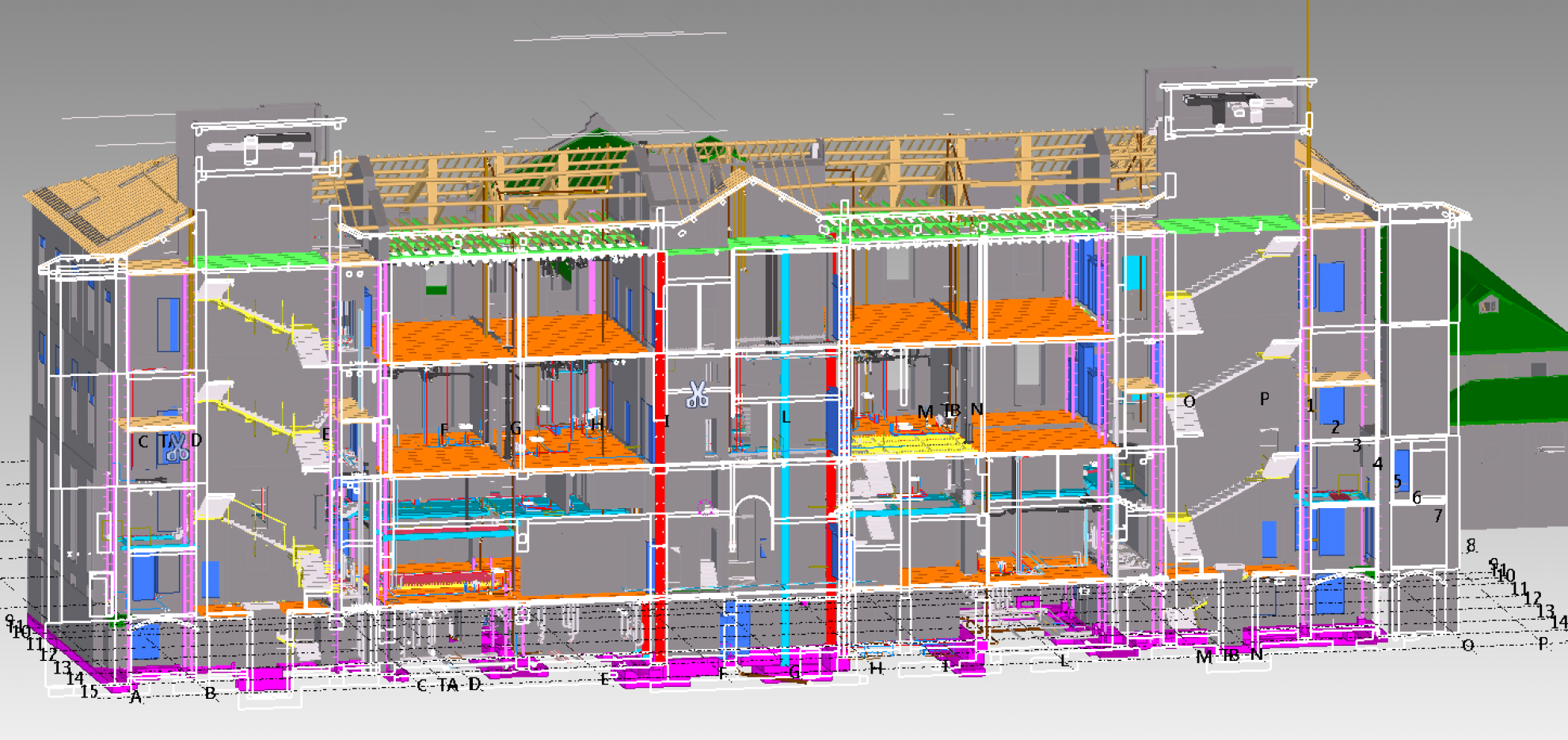Viewport: 1568px width, 740px height.
Task: Select the bright cyan door panel on the upper floor
Action: tap(1135, 273)
